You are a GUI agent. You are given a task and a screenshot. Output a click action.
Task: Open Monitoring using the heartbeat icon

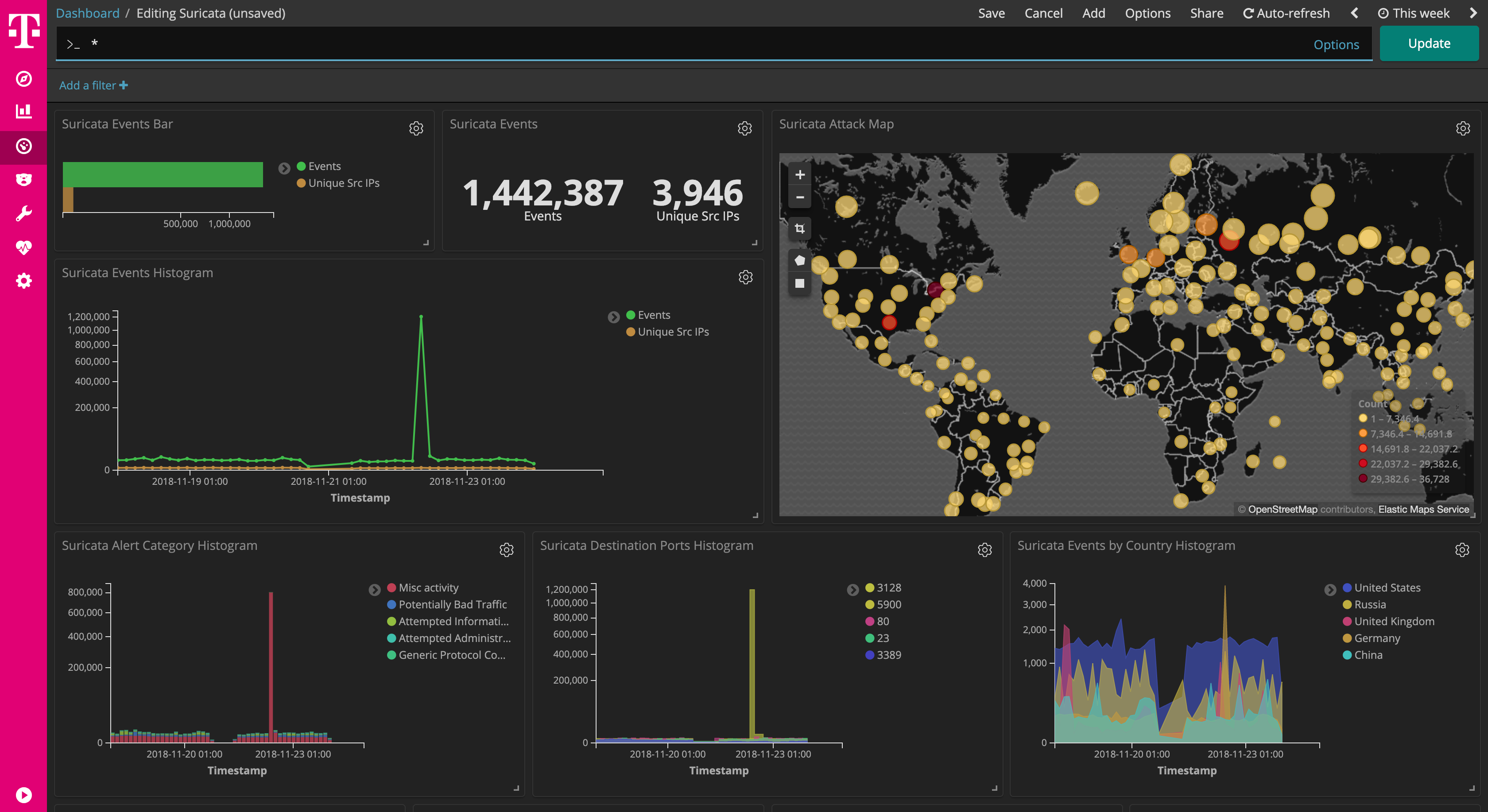[x=23, y=247]
